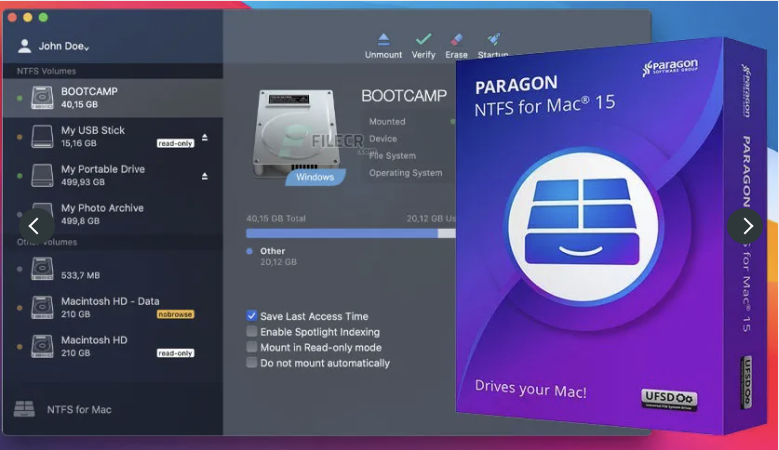The image size is (779, 450).
Task: Eject My Portable Drive volume
Action: point(205,176)
